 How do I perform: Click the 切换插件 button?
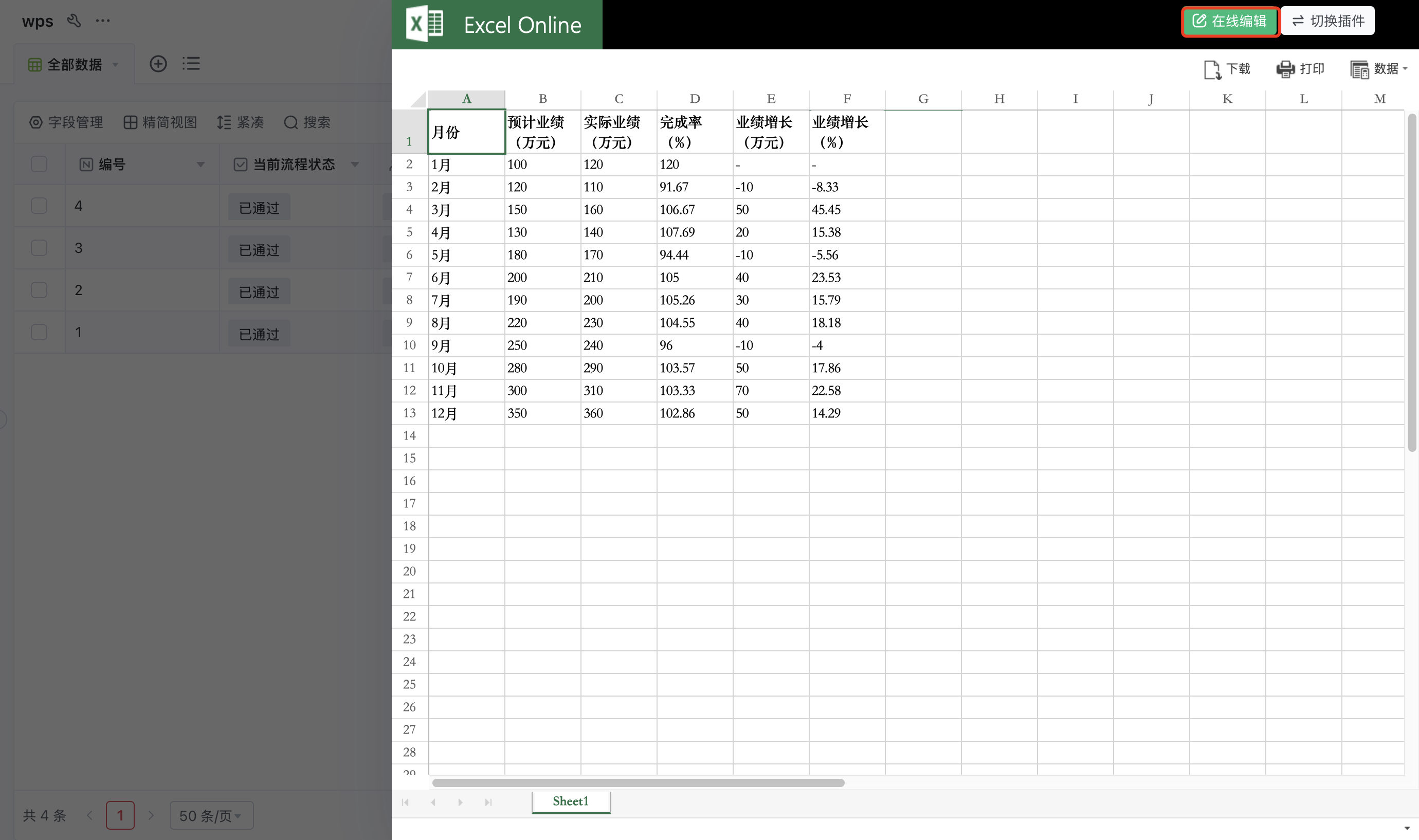[x=1328, y=21]
